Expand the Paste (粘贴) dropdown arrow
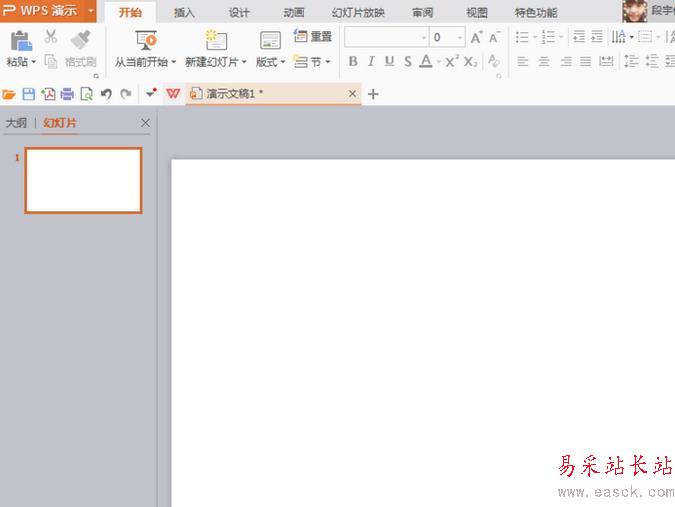 pyautogui.click(x=34, y=62)
